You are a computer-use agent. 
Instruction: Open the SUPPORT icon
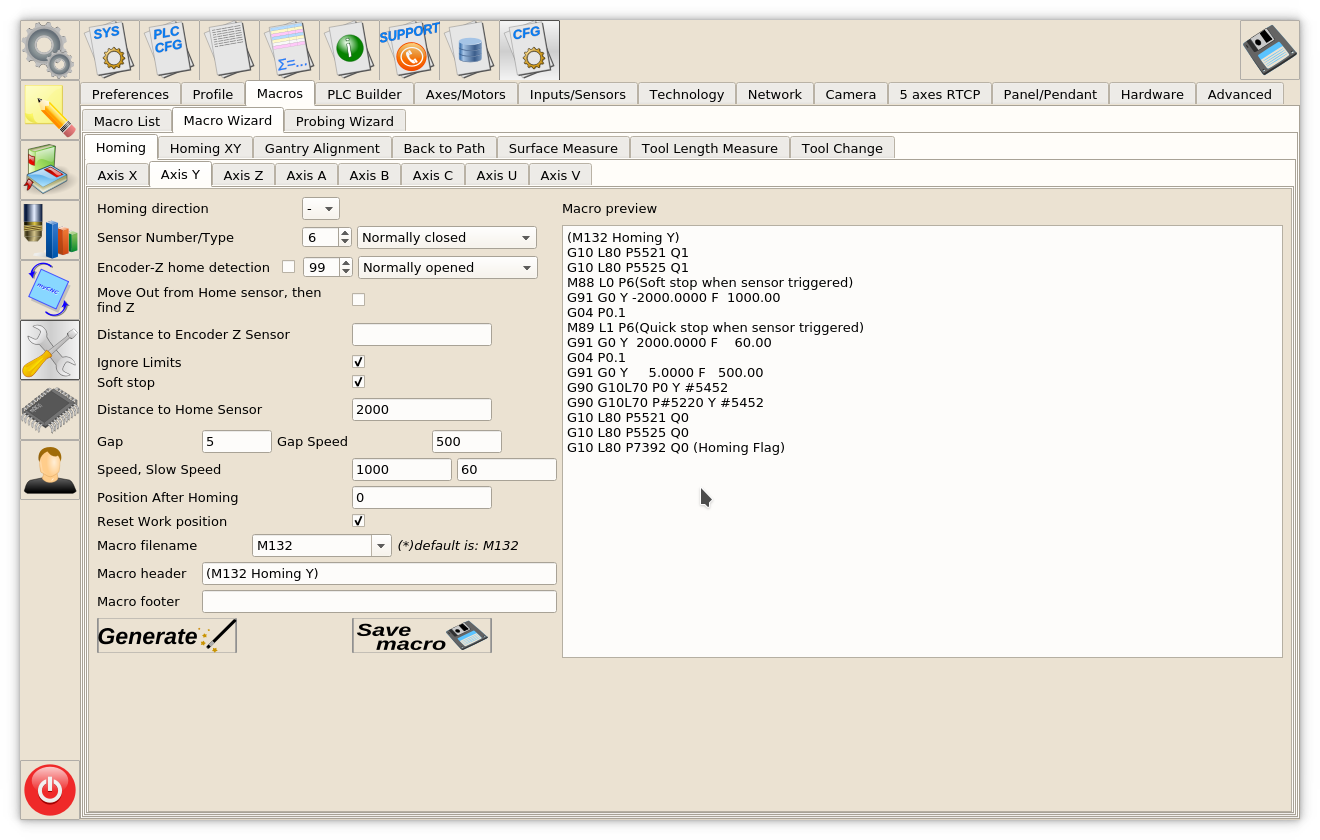[409, 50]
